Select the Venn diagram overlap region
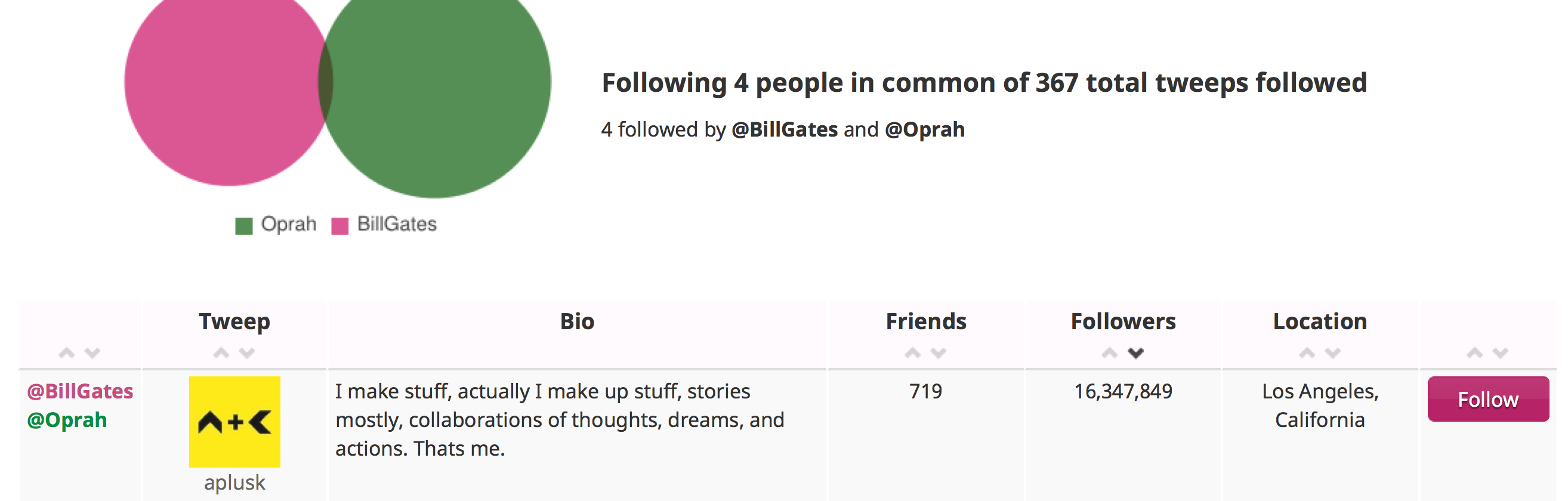 click(326, 82)
